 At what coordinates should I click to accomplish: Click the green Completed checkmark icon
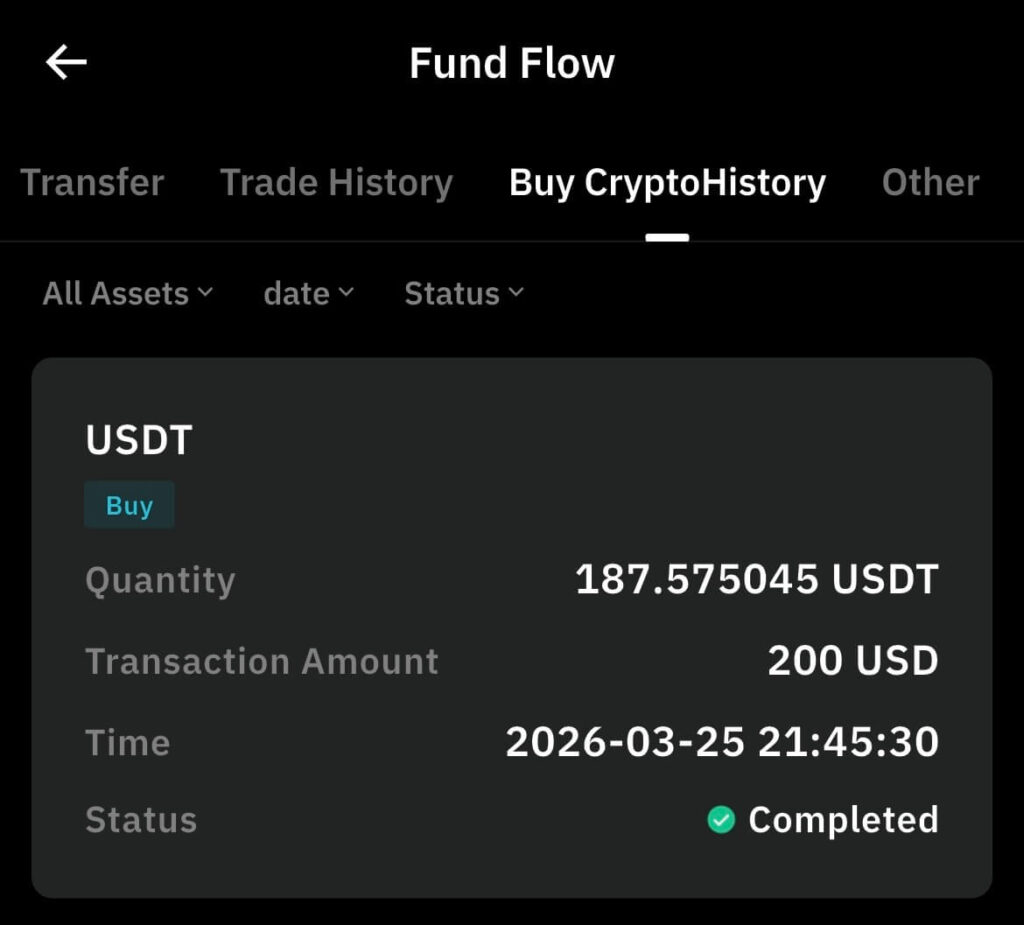click(x=721, y=820)
